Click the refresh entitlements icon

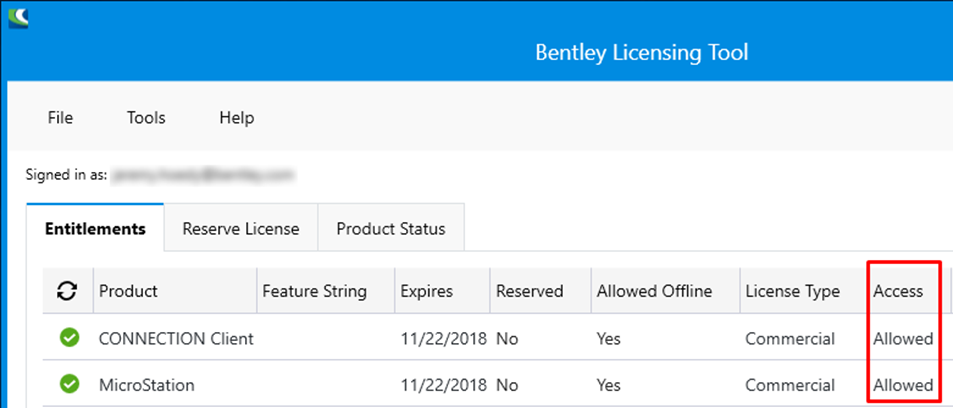pyautogui.click(x=67, y=291)
